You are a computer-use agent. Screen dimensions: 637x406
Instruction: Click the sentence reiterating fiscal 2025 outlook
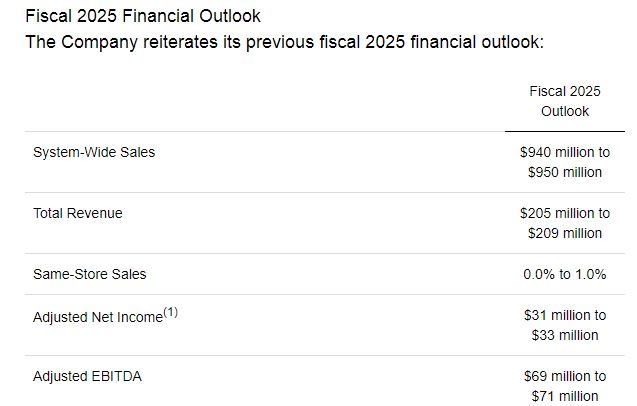[284, 42]
